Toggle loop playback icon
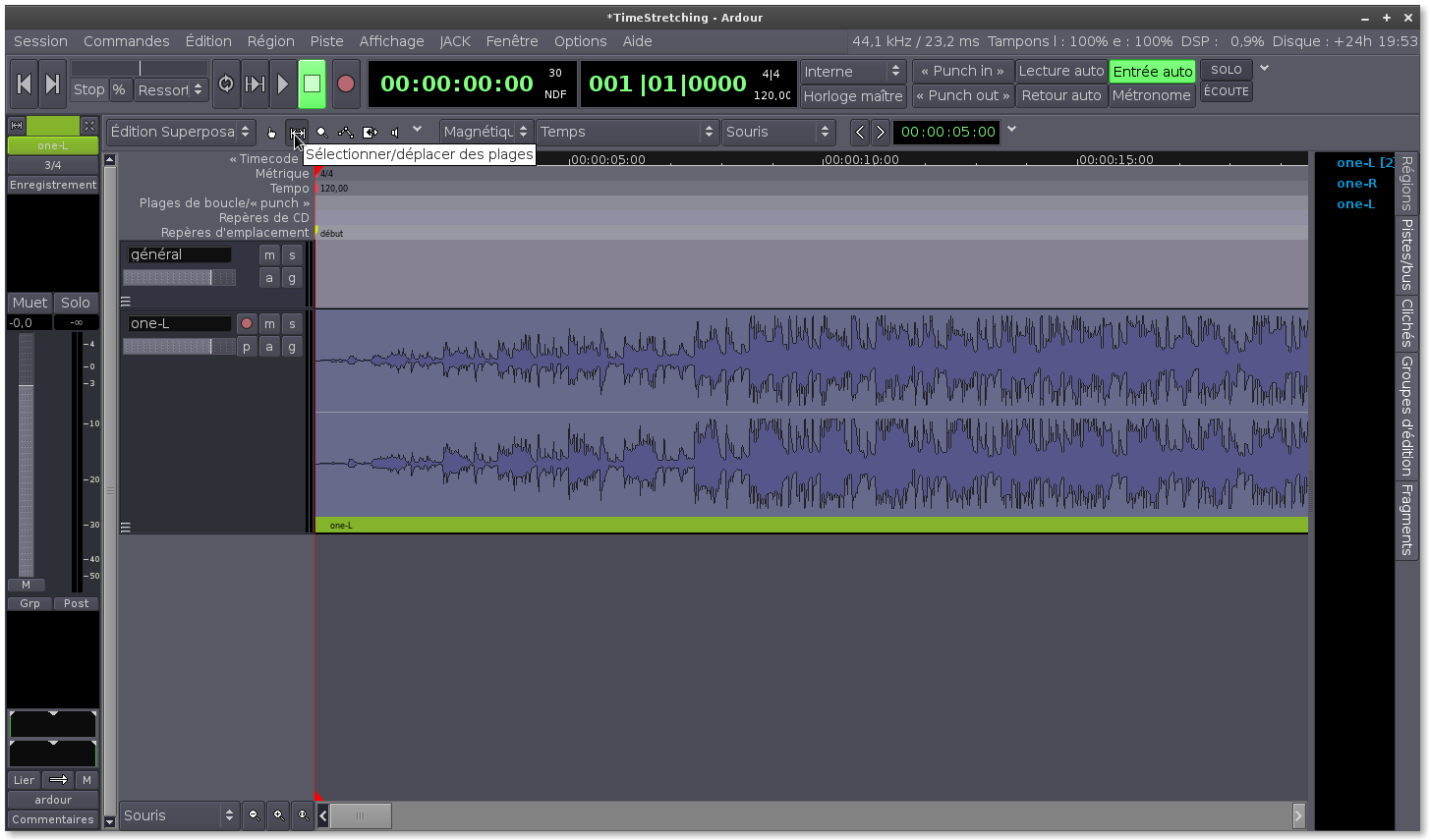The height and width of the screenshot is (840, 1429). 226,84
